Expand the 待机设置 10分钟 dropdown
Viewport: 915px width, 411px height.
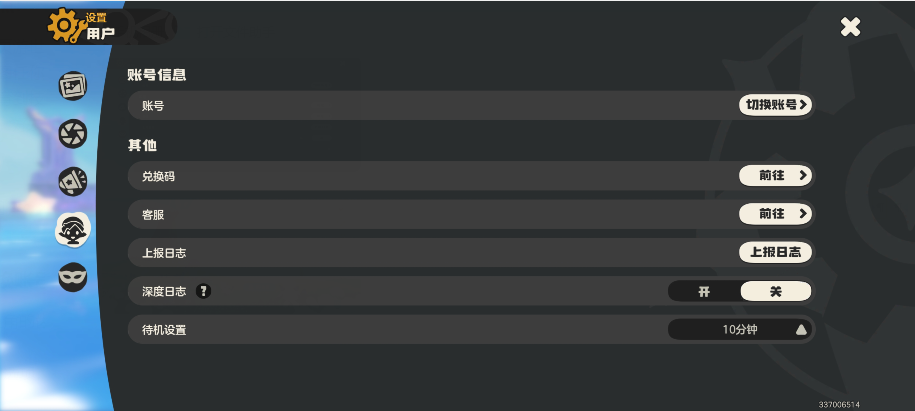(739, 330)
